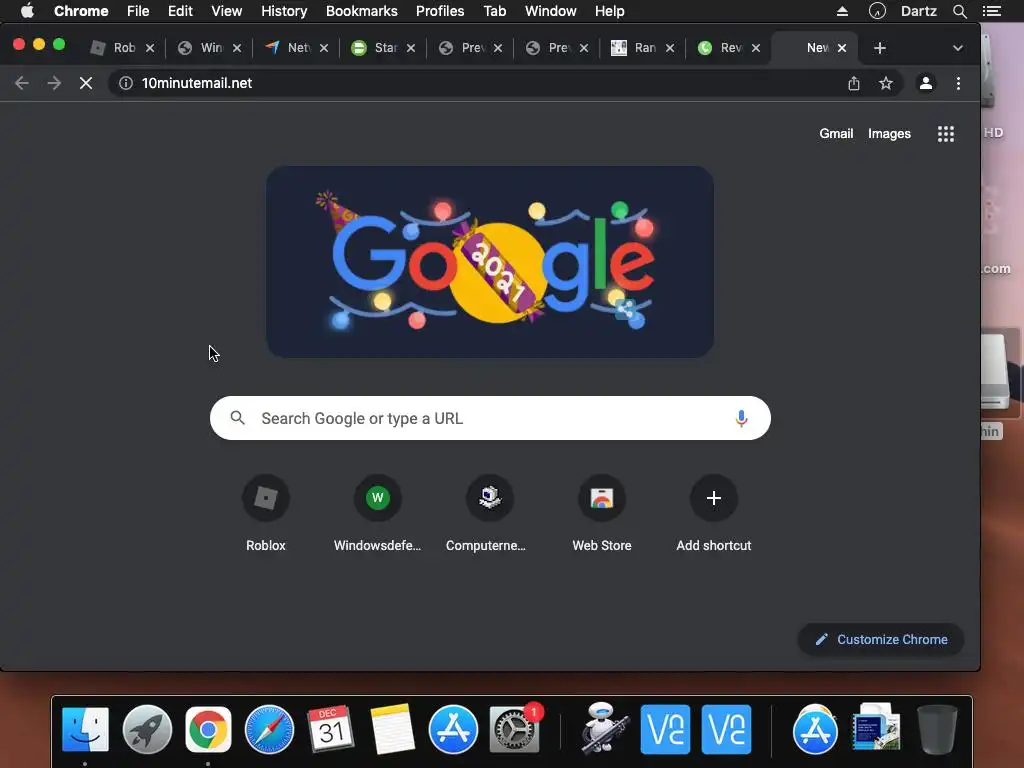Open the Window menu
Screen dimensions: 1024x768
pos(551,11)
